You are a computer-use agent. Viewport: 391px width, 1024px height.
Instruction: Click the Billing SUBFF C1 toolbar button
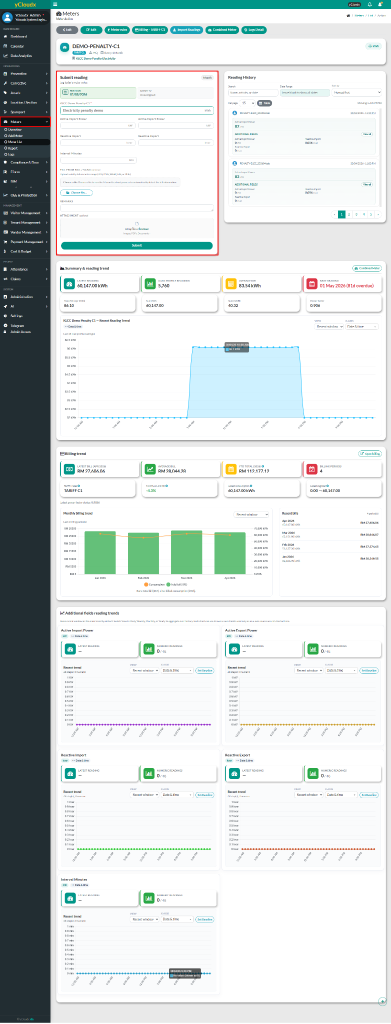click(149, 30)
